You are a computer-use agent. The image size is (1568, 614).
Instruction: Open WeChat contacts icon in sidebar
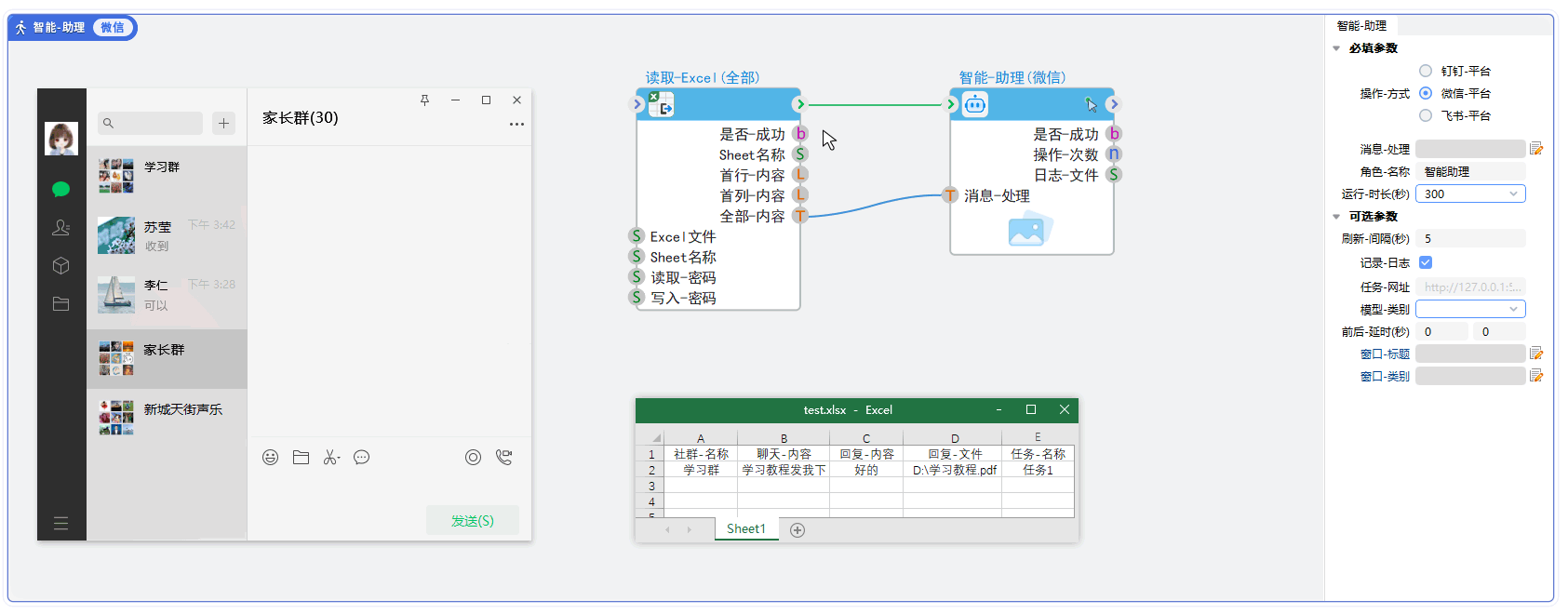click(x=61, y=228)
